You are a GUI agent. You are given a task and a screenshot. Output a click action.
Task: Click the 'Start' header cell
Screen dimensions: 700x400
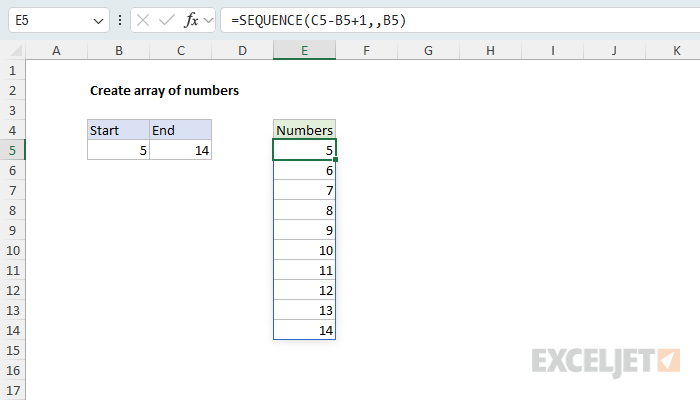coord(119,130)
